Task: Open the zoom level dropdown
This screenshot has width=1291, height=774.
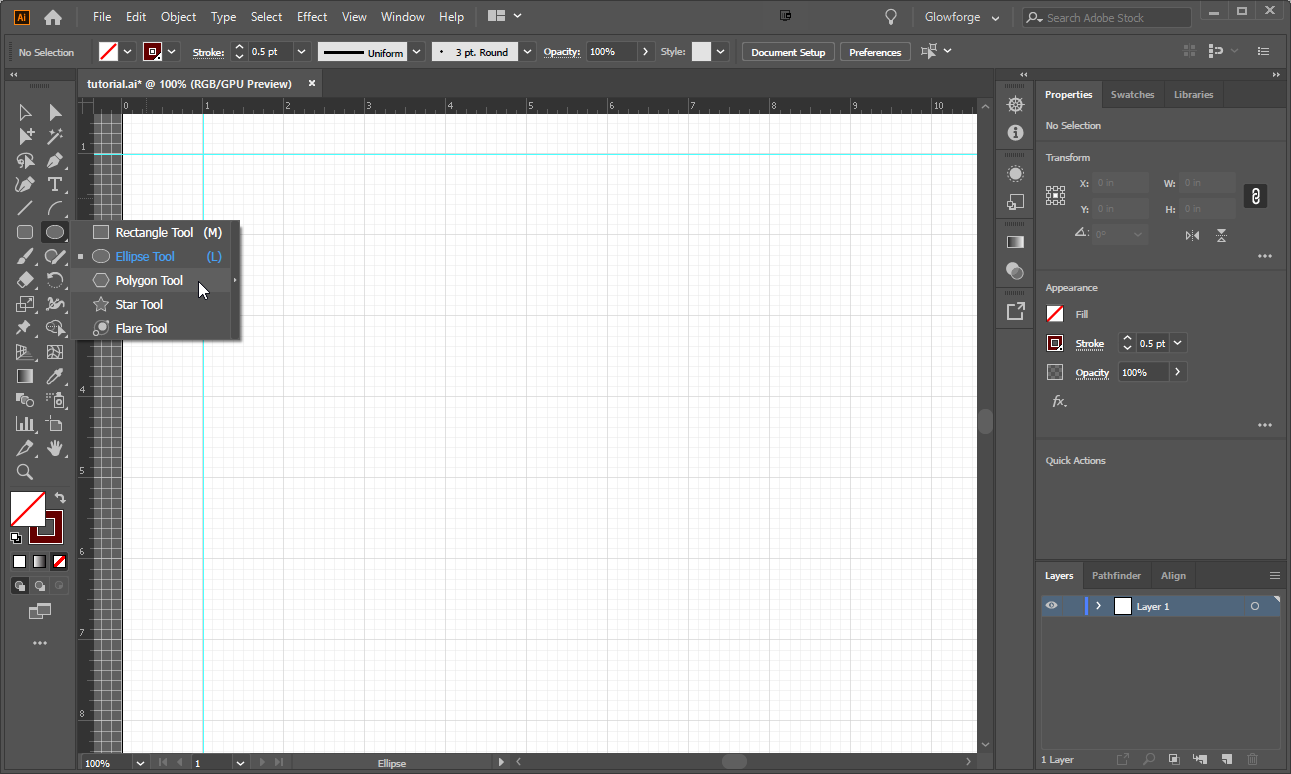Action: click(139, 763)
